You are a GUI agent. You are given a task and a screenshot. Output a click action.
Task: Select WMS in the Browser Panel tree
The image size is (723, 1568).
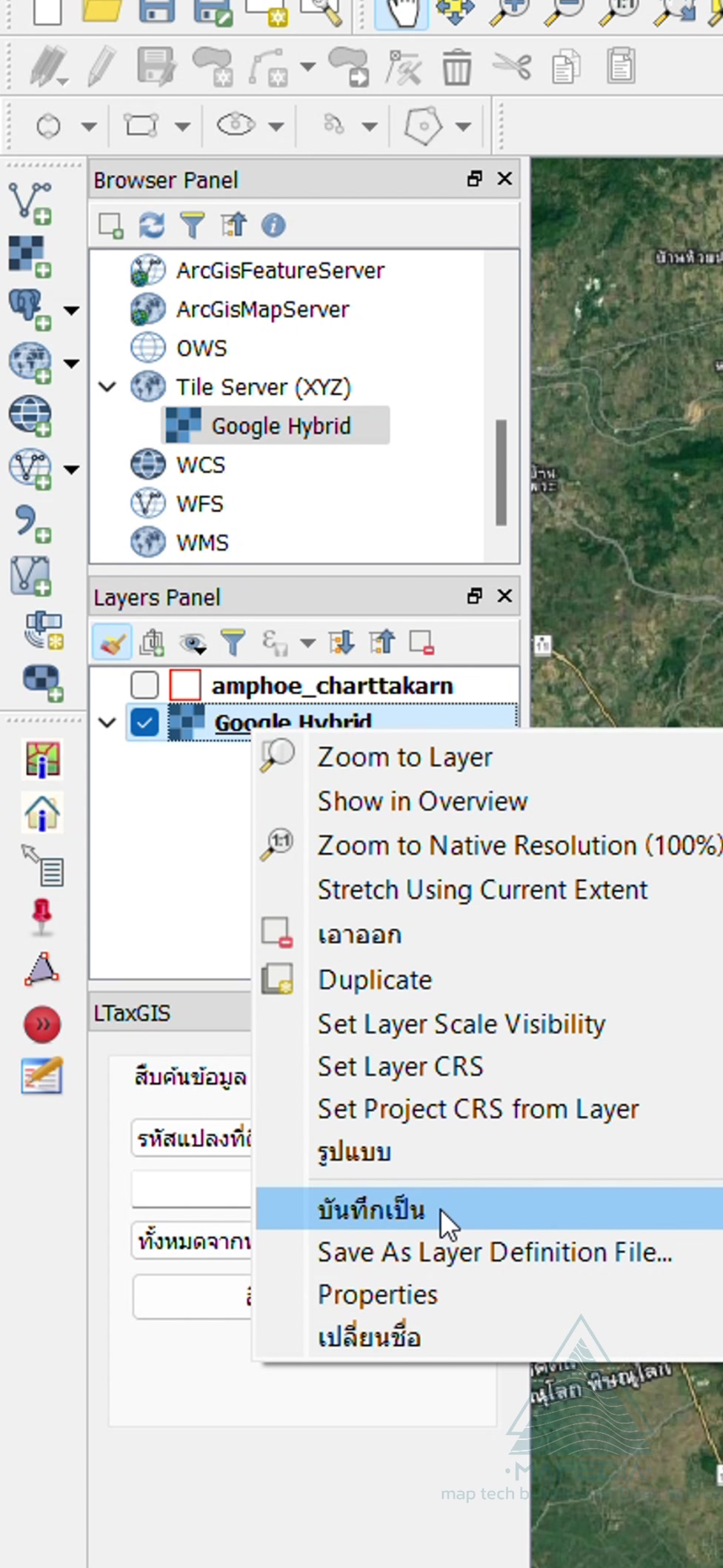click(x=201, y=542)
